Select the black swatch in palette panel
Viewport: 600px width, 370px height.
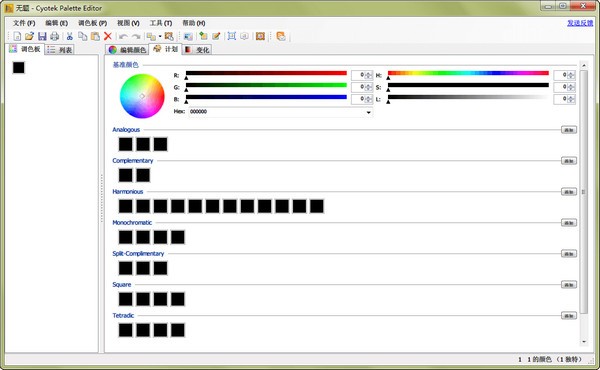pyautogui.click(x=18, y=68)
